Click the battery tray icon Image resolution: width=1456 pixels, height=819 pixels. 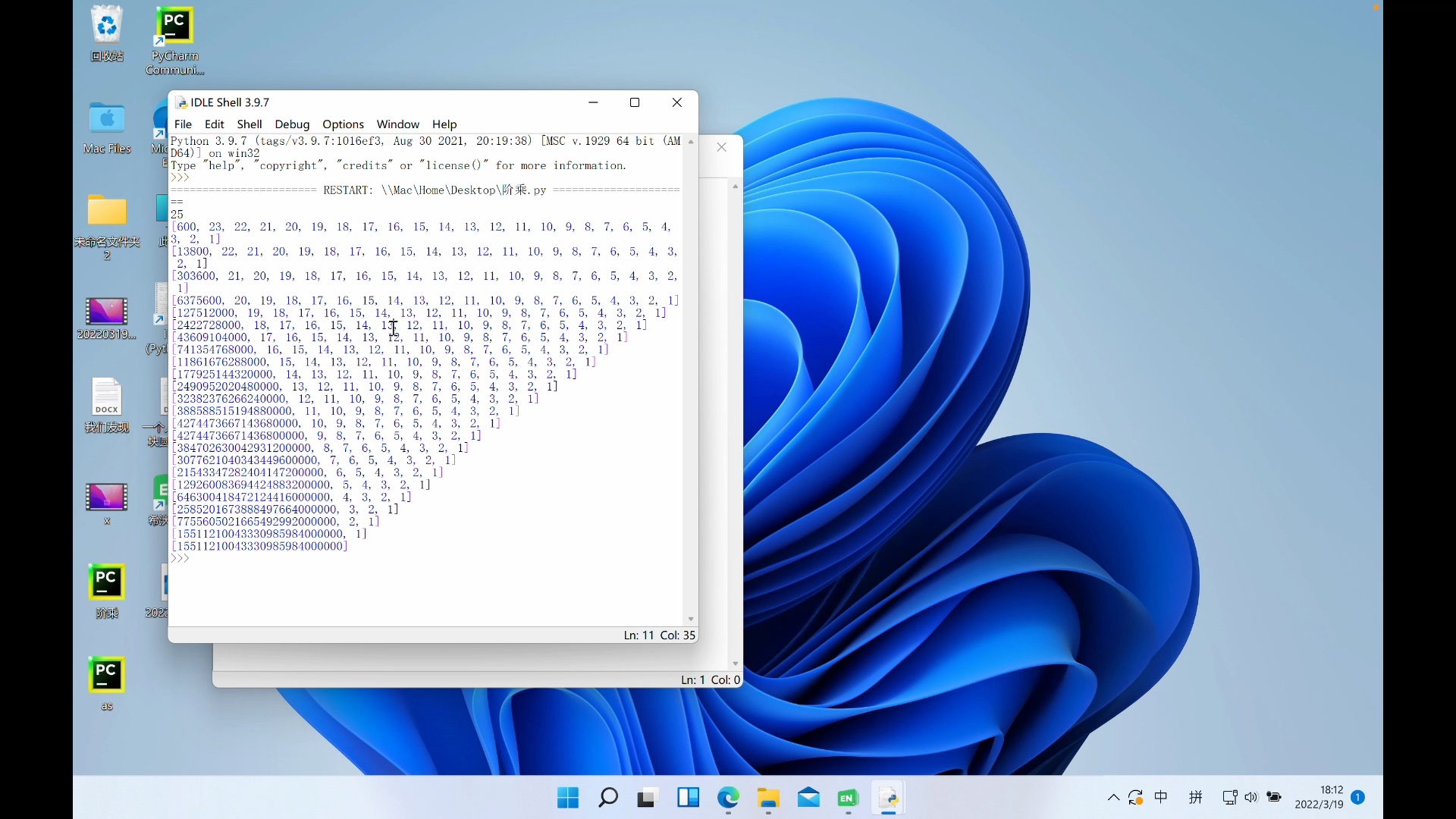point(1275,797)
